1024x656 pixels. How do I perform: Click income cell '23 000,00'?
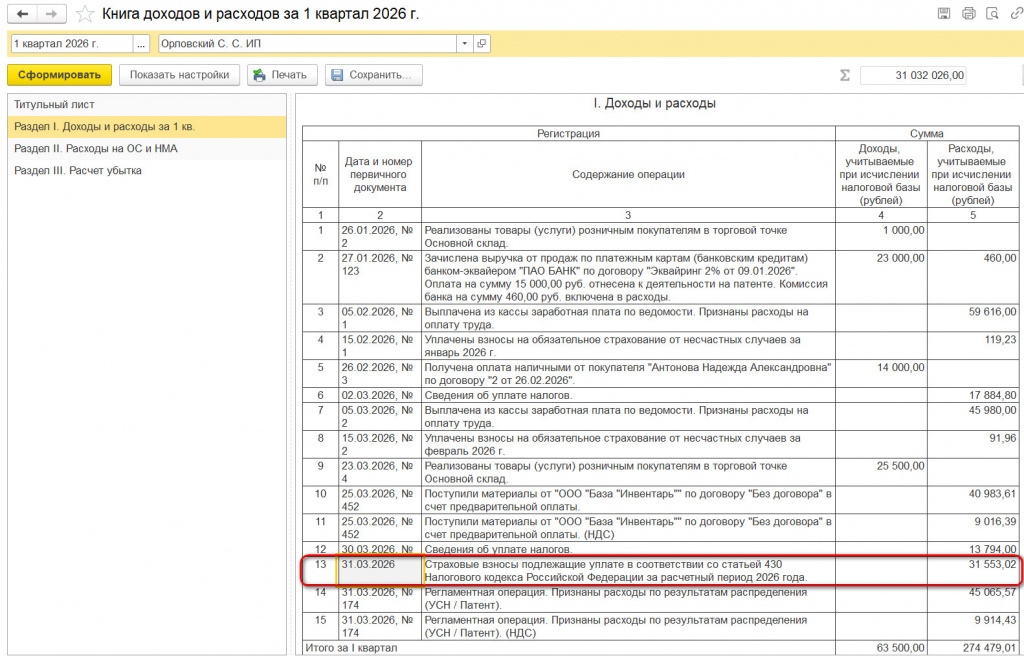pyautogui.click(x=882, y=278)
